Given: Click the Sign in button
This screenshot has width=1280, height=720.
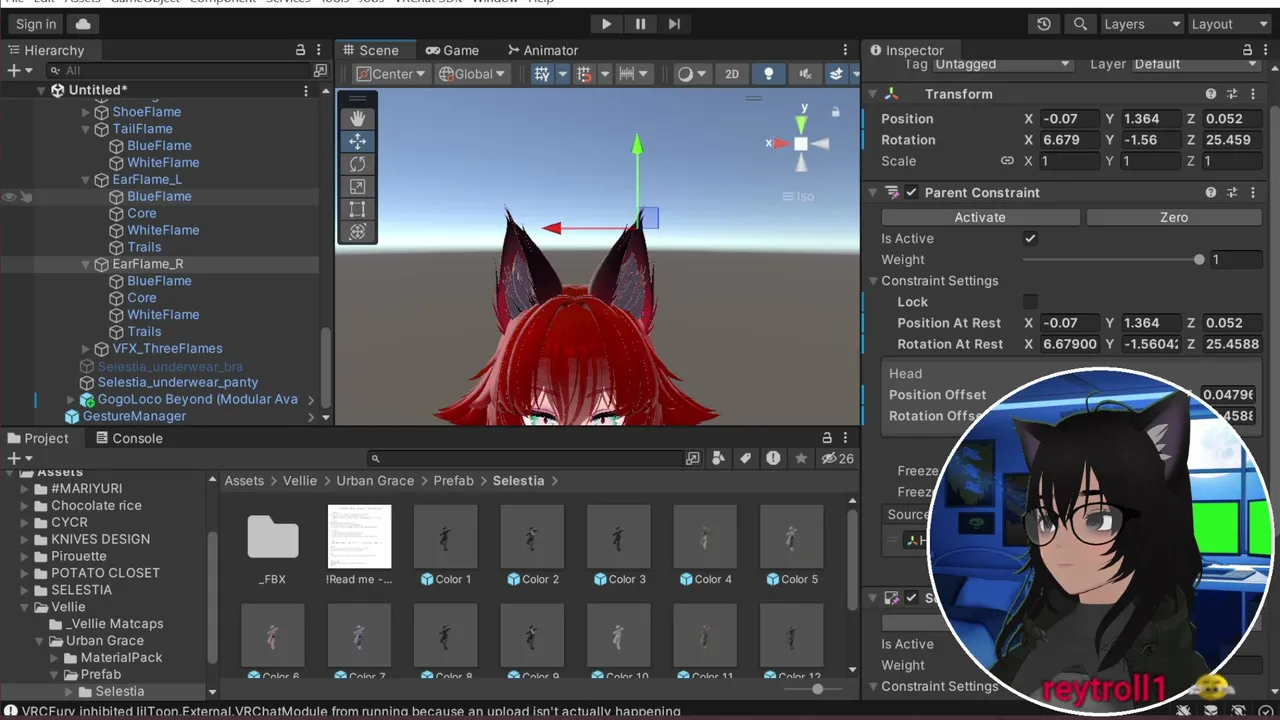Looking at the screenshot, I should point(36,24).
